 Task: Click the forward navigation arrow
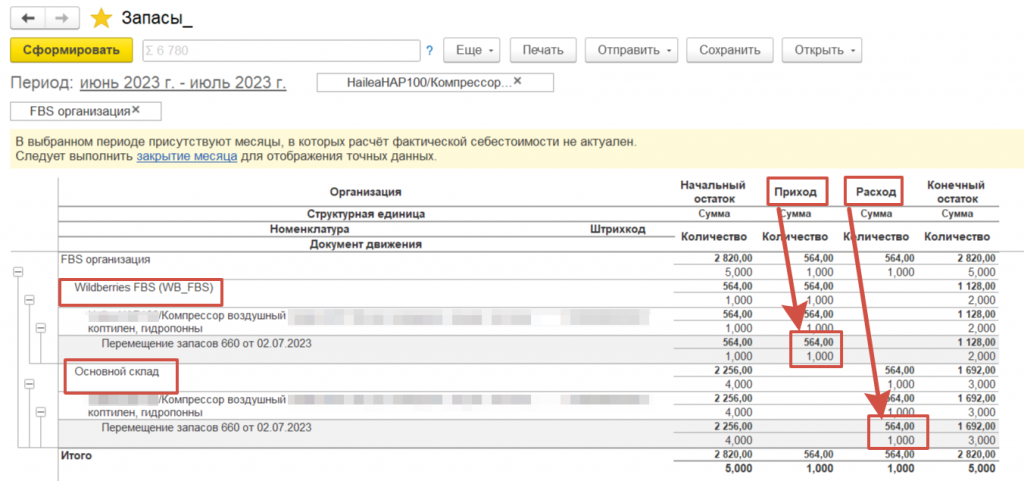tap(62, 18)
